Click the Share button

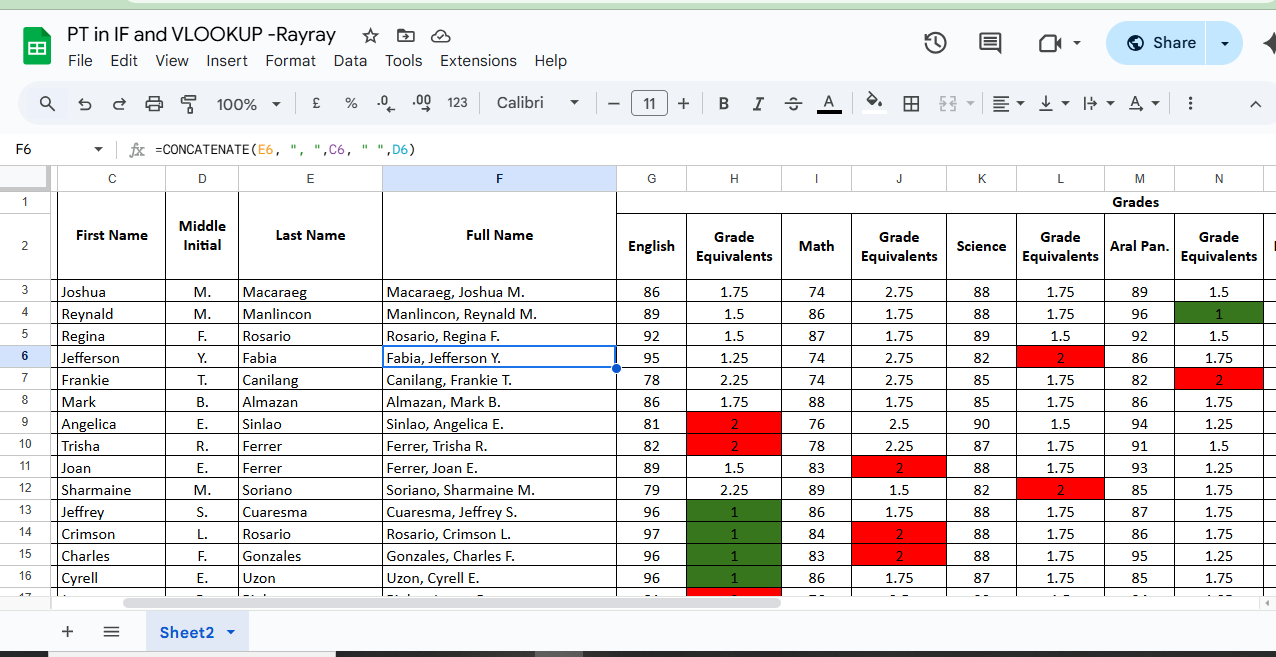[x=1160, y=43]
